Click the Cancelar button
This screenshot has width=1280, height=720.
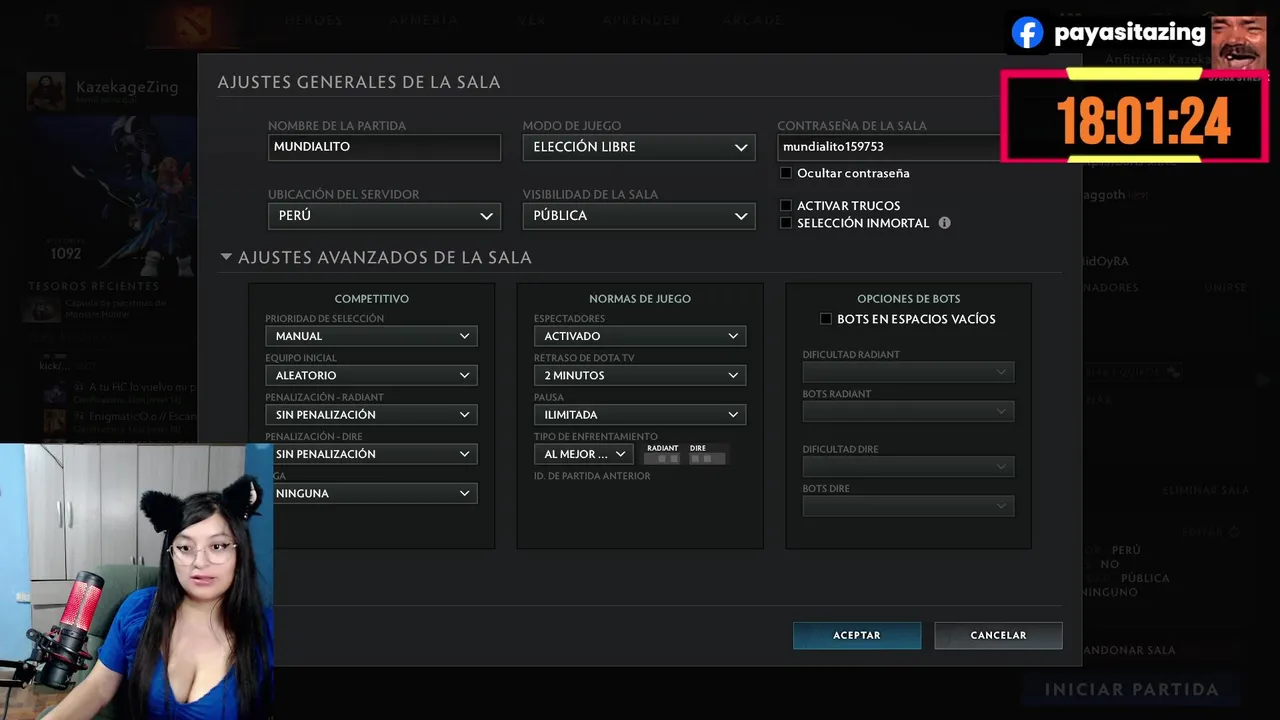998,635
